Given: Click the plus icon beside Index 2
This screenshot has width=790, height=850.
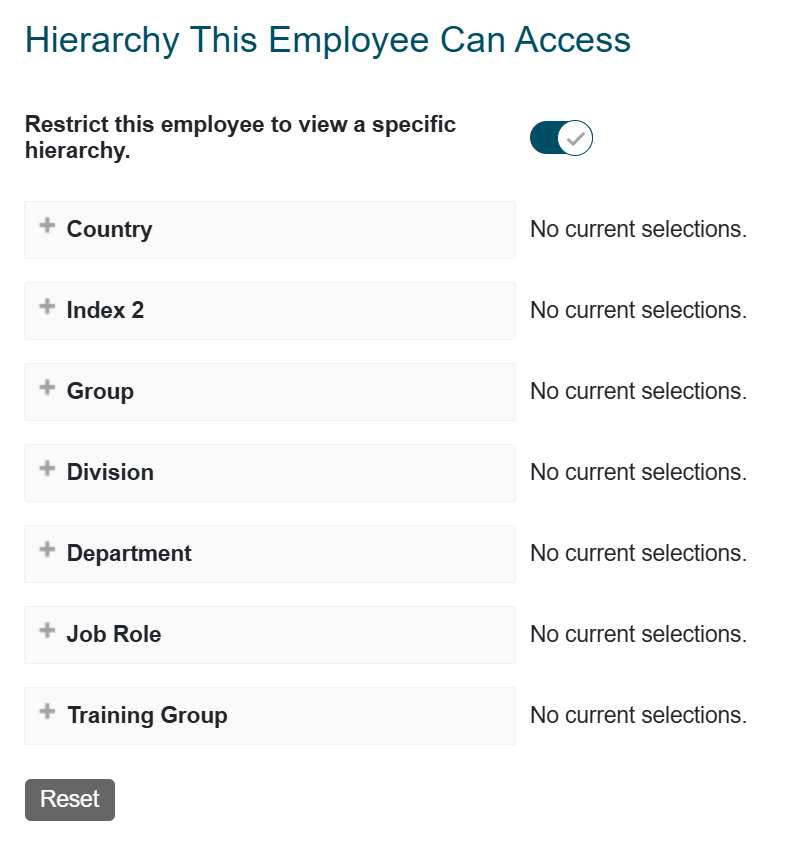Looking at the screenshot, I should [x=47, y=306].
